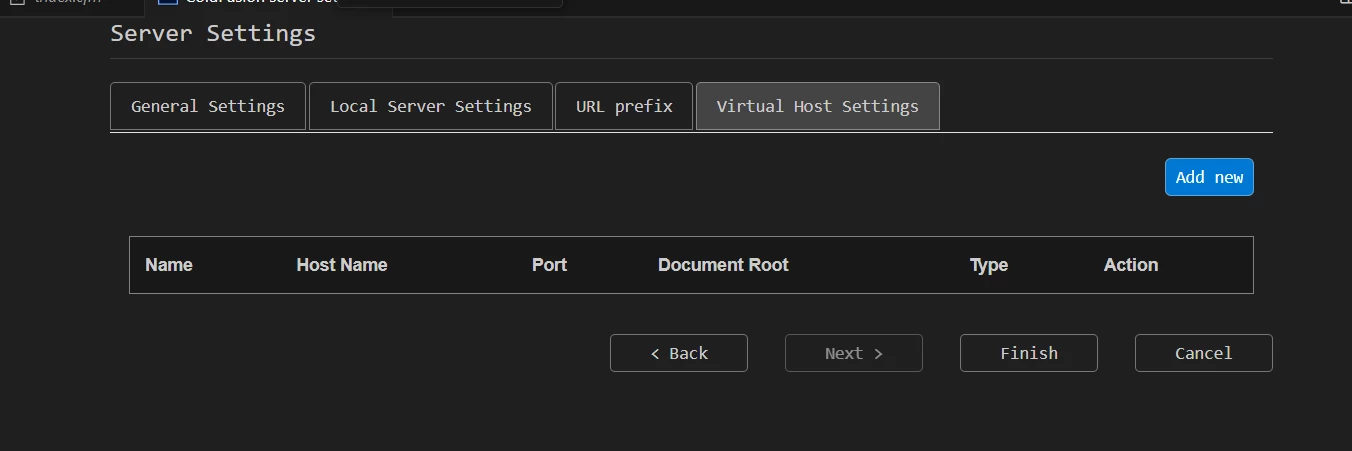The width and height of the screenshot is (1352, 451).
Task: Click the Name column header
Action: point(169,265)
